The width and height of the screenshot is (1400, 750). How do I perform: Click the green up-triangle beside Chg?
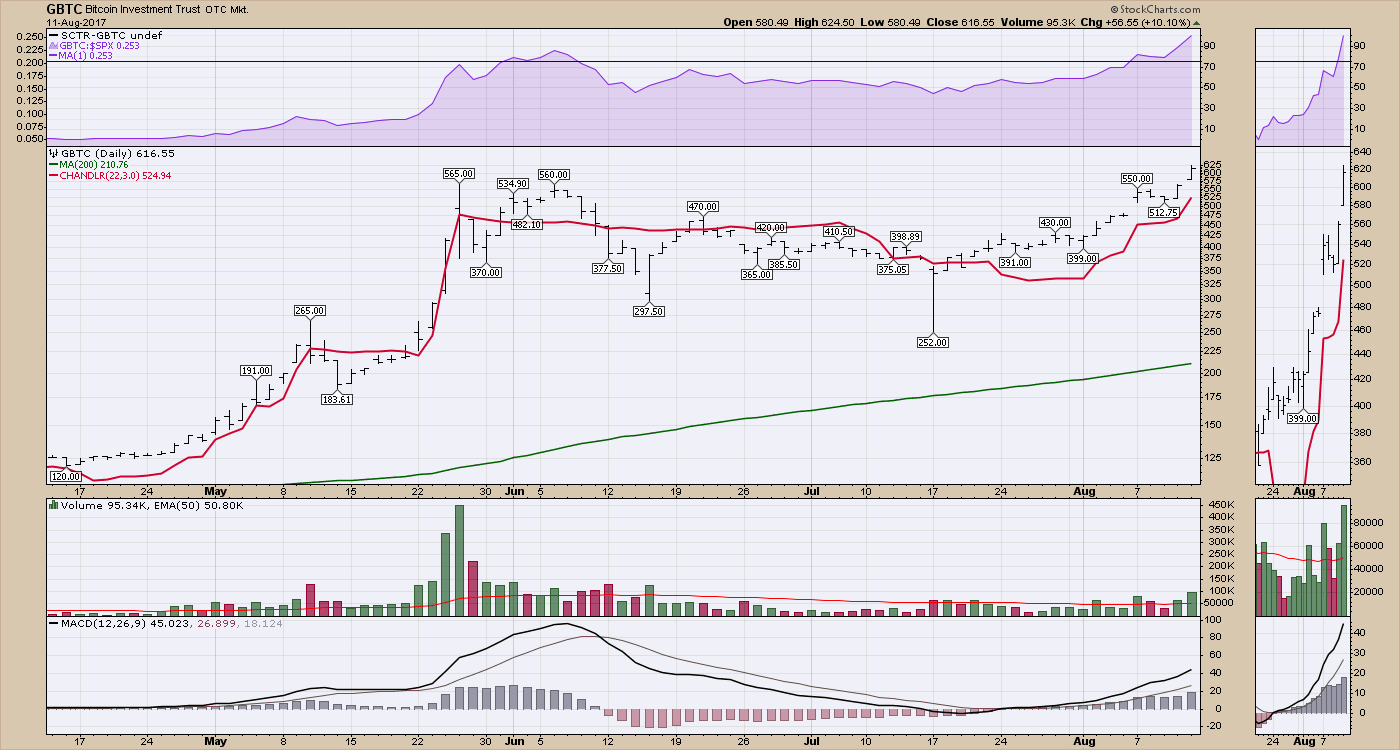[x=1196, y=22]
